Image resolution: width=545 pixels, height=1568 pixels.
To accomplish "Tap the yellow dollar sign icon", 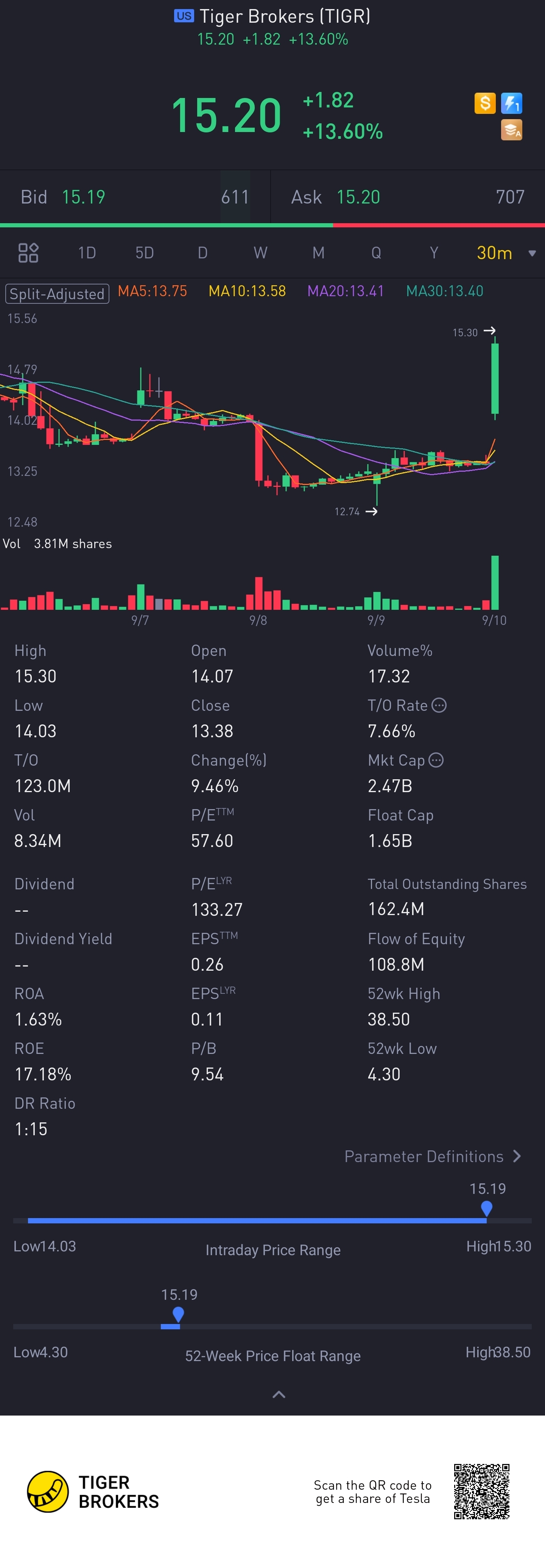I will point(485,103).
